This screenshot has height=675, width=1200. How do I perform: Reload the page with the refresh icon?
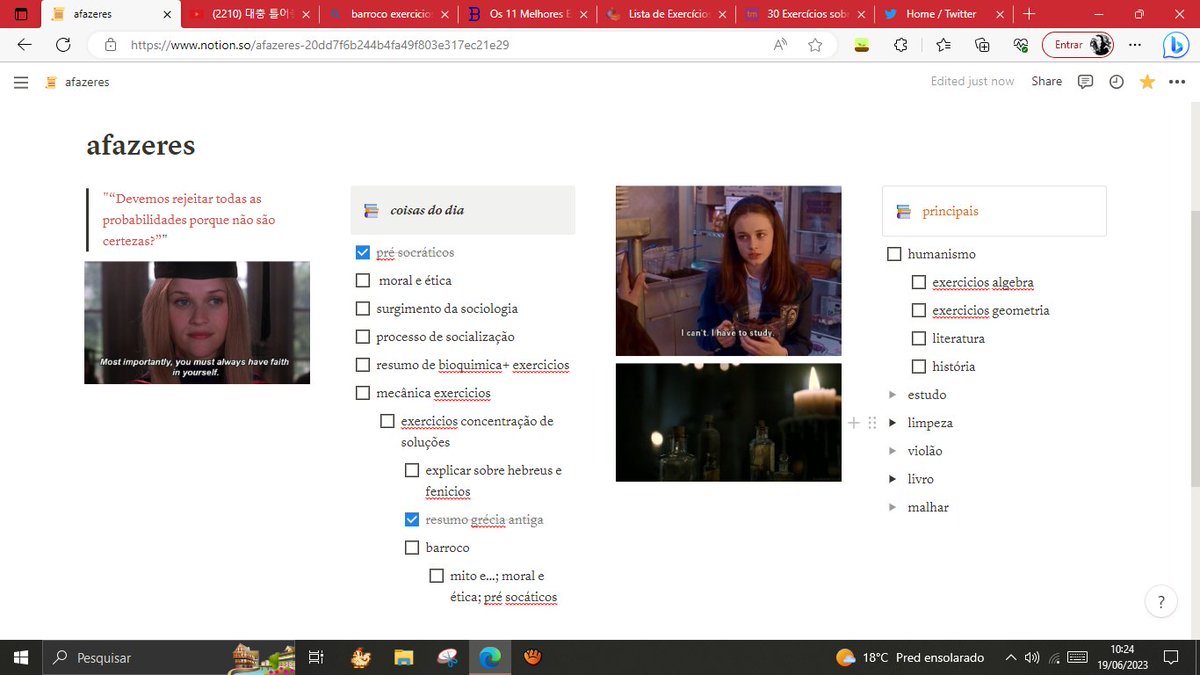coord(63,45)
